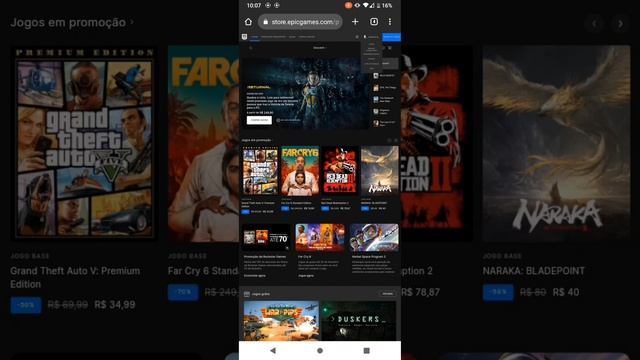Select first game in side carousel list
The image size is (640, 360).
tap(384, 76)
